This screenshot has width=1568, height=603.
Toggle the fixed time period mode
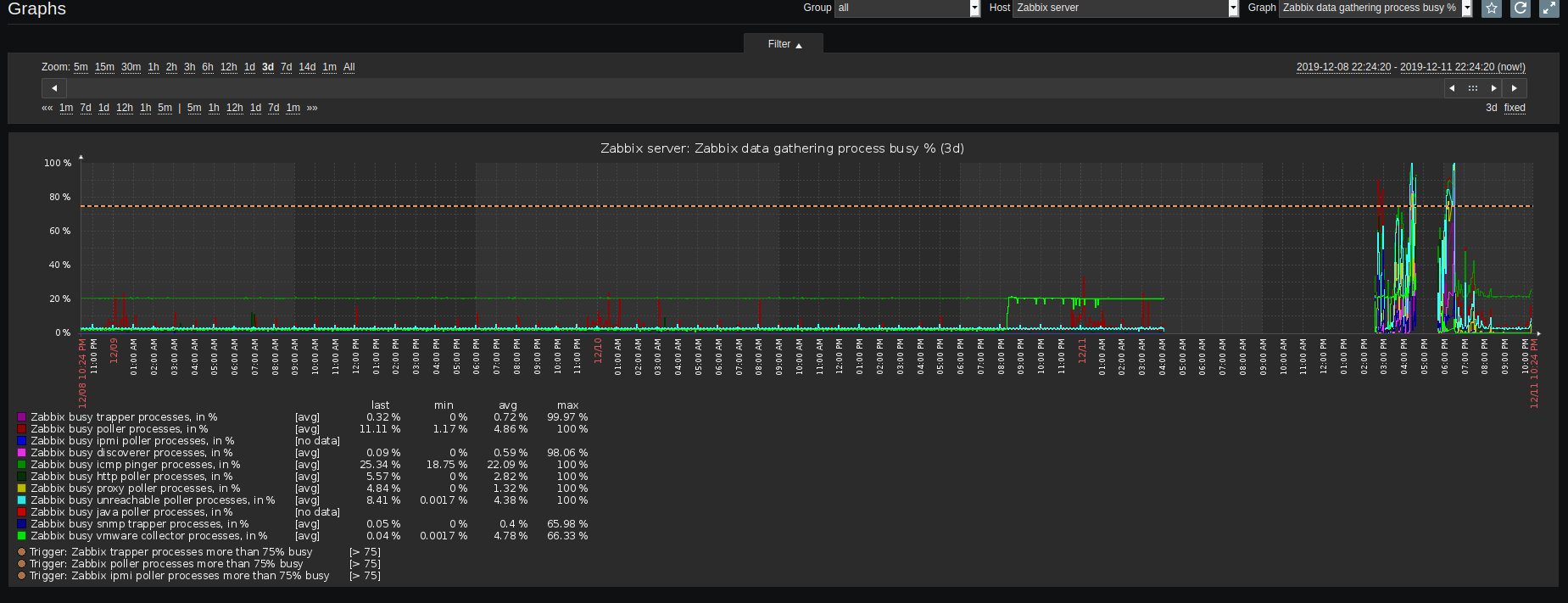pos(1515,108)
